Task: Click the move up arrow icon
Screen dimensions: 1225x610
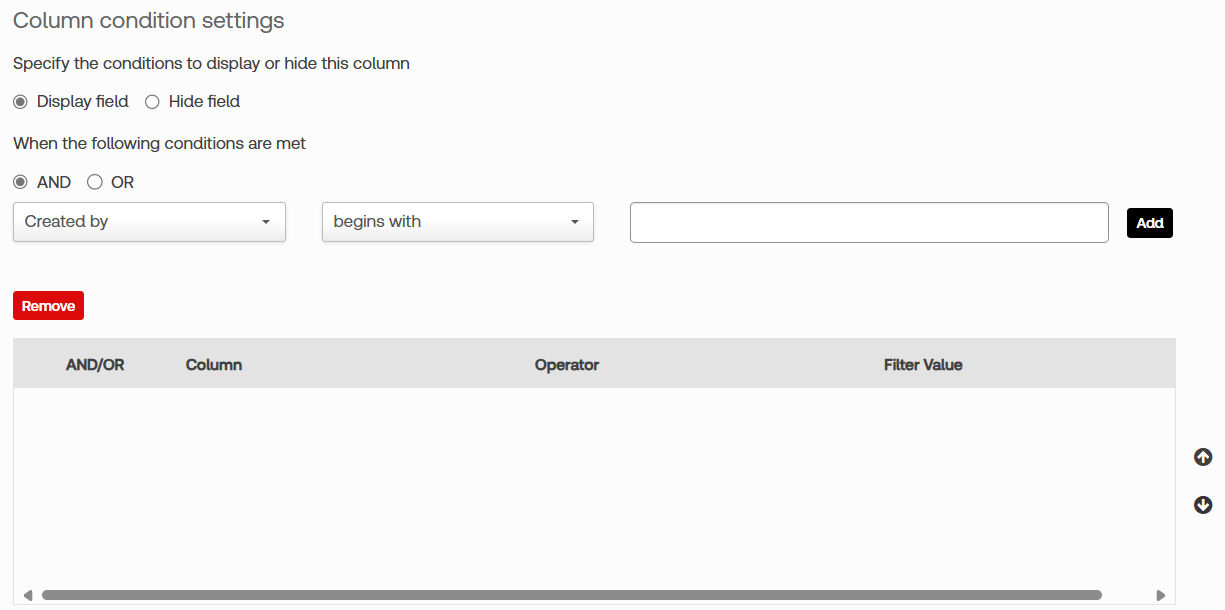Action: point(1203,457)
